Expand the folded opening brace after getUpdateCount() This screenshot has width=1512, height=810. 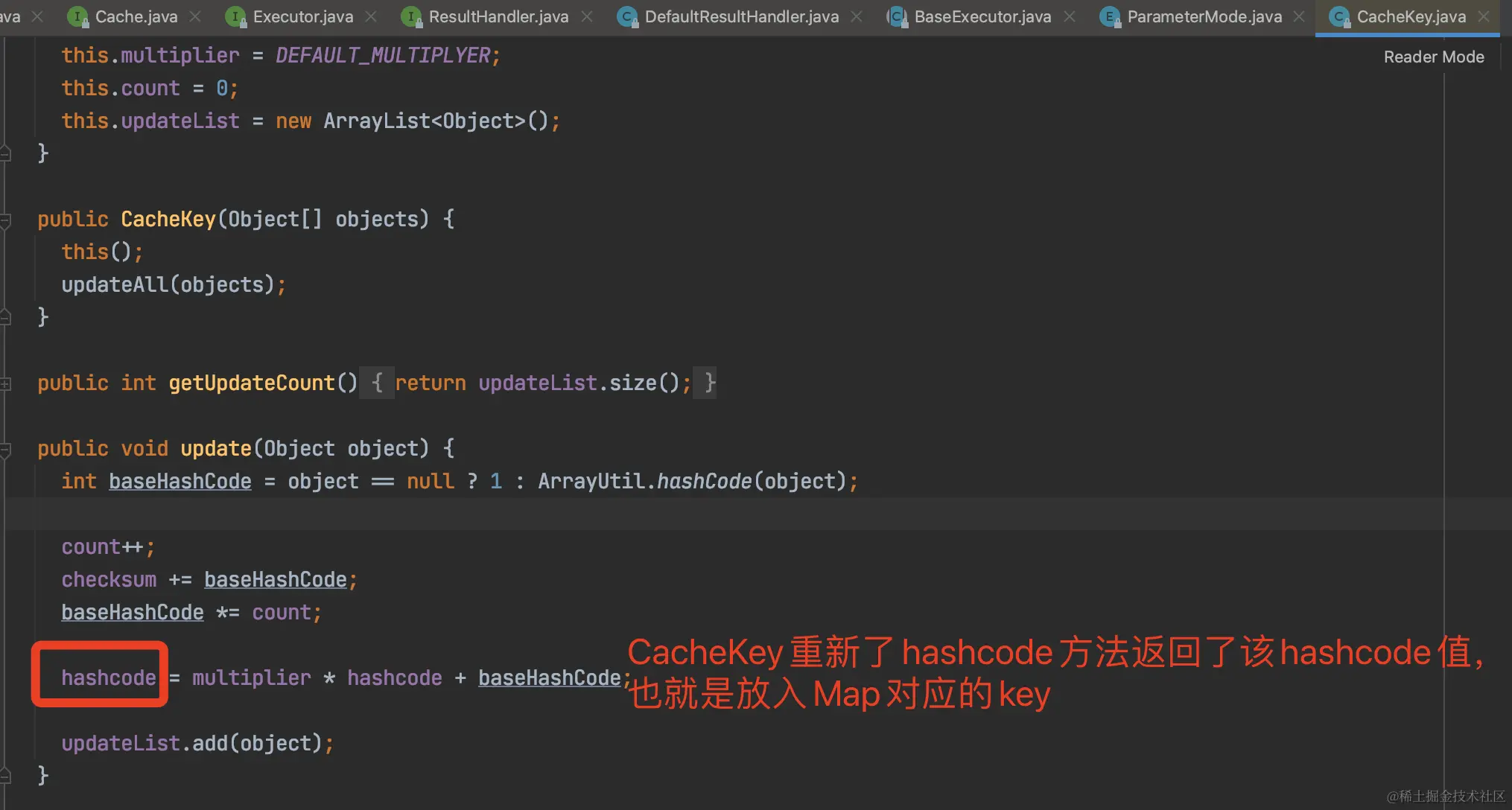point(377,383)
